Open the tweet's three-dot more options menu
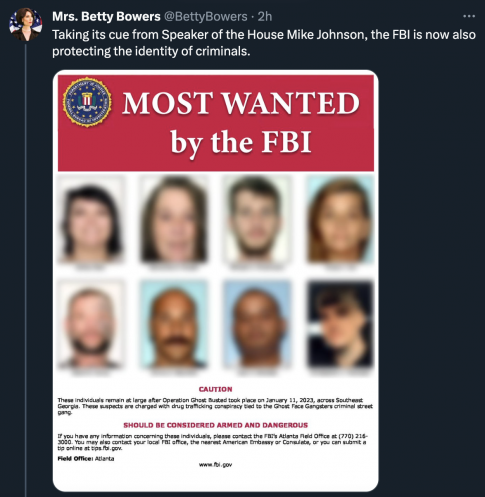485x497 pixels. pyautogui.click(x=469, y=16)
